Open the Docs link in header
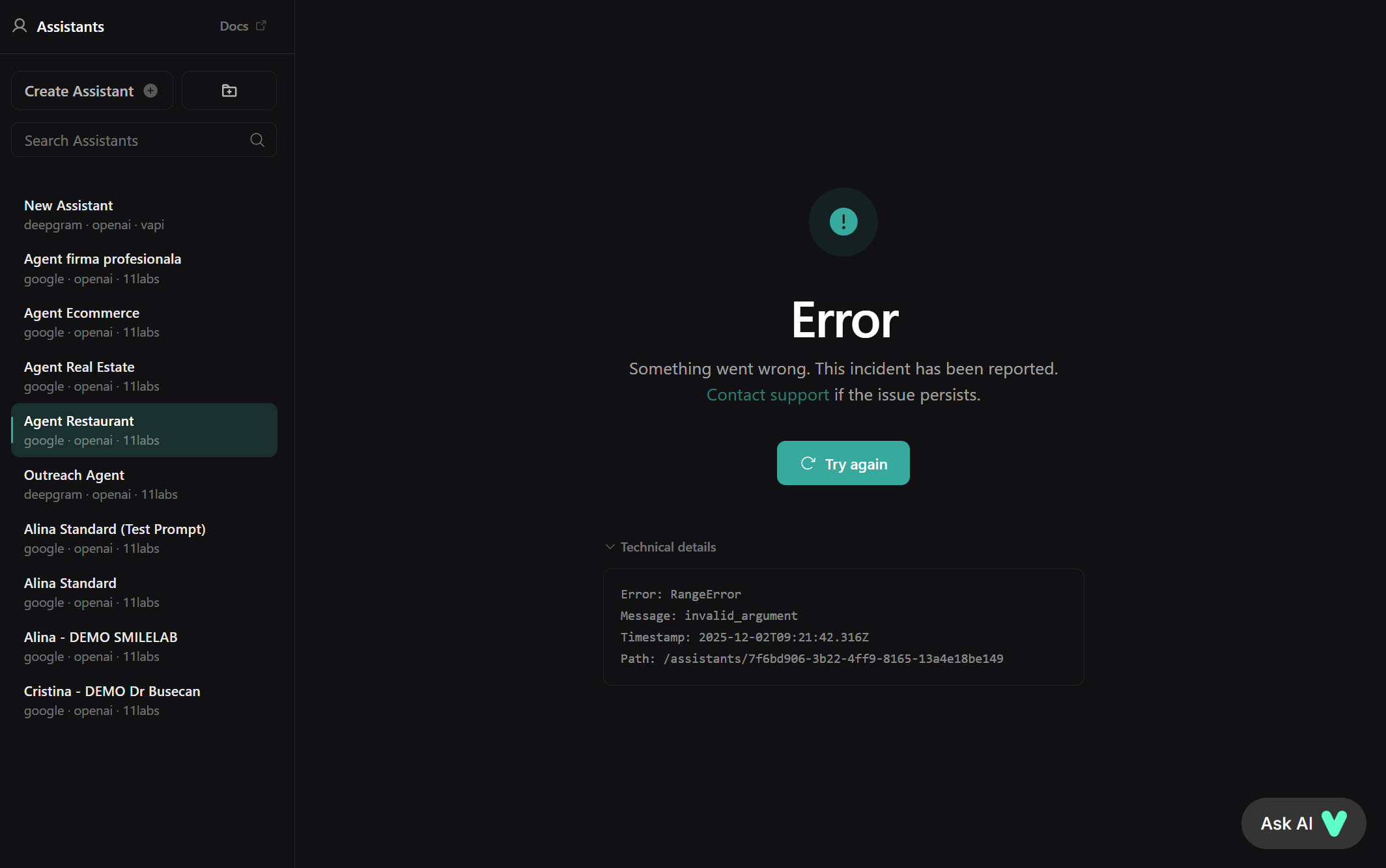The image size is (1386, 868). (x=234, y=26)
